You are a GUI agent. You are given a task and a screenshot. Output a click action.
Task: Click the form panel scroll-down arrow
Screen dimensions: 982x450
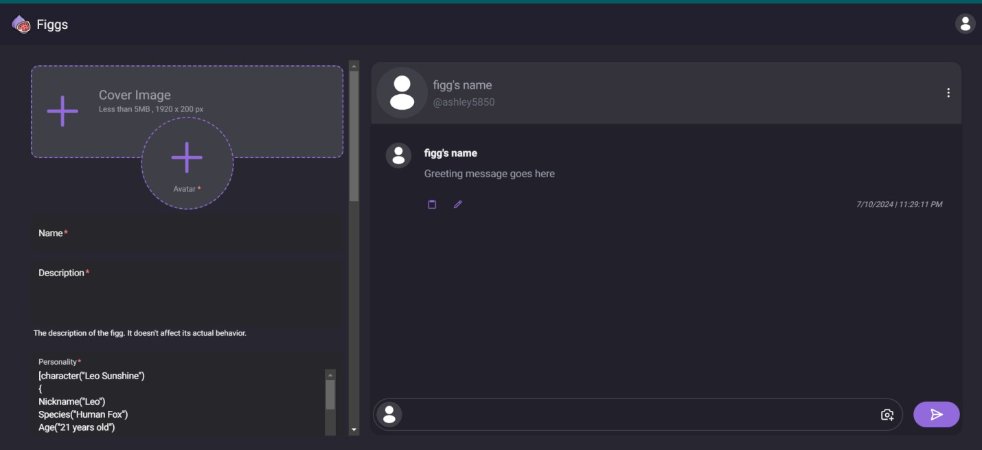click(353, 429)
